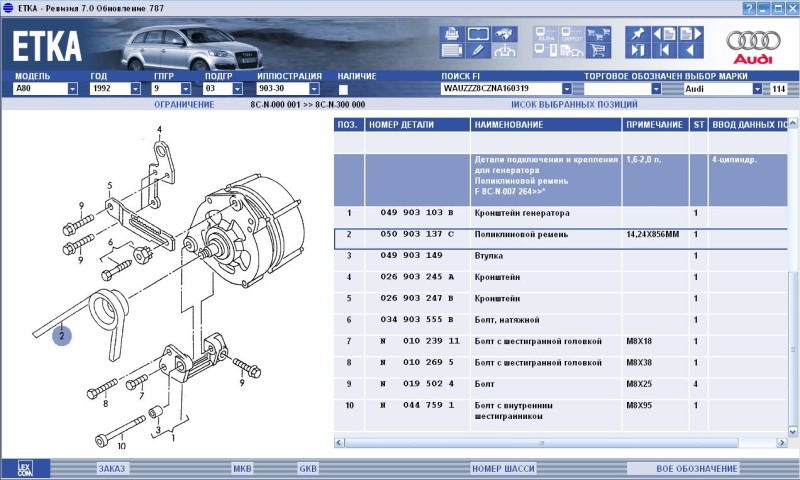This screenshot has width=800, height=480.
Task: Click the back triangle arrow icon
Action: (x=691, y=50)
